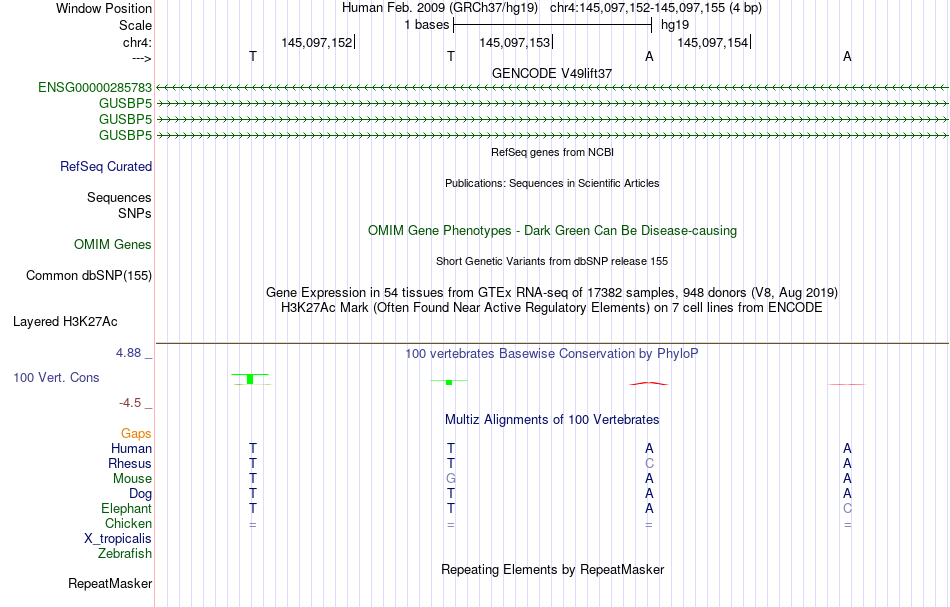Viewport: 950px width, 607px height.
Task: Click position marker 145,097,154 on ruler
Action: 712,42
